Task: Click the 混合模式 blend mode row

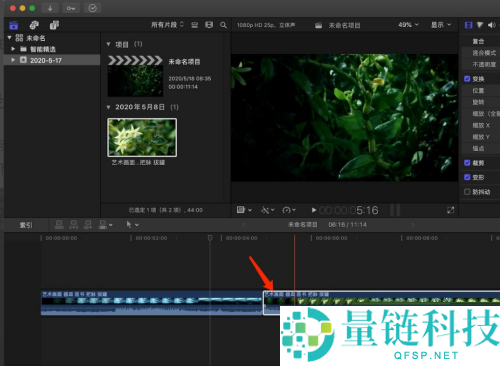Action: click(480, 53)
